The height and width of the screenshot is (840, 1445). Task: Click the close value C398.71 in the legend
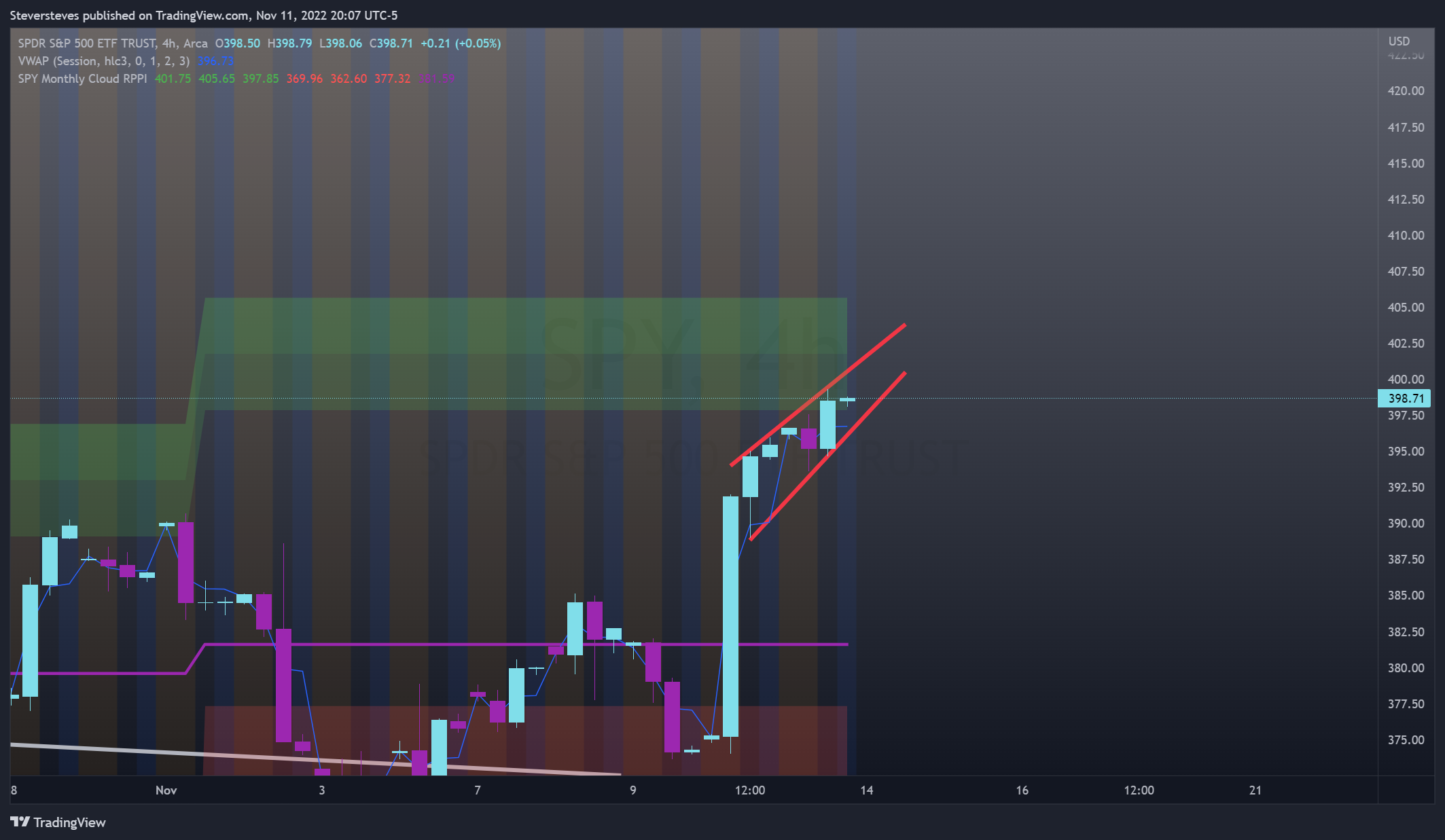[x=391, y=43]
